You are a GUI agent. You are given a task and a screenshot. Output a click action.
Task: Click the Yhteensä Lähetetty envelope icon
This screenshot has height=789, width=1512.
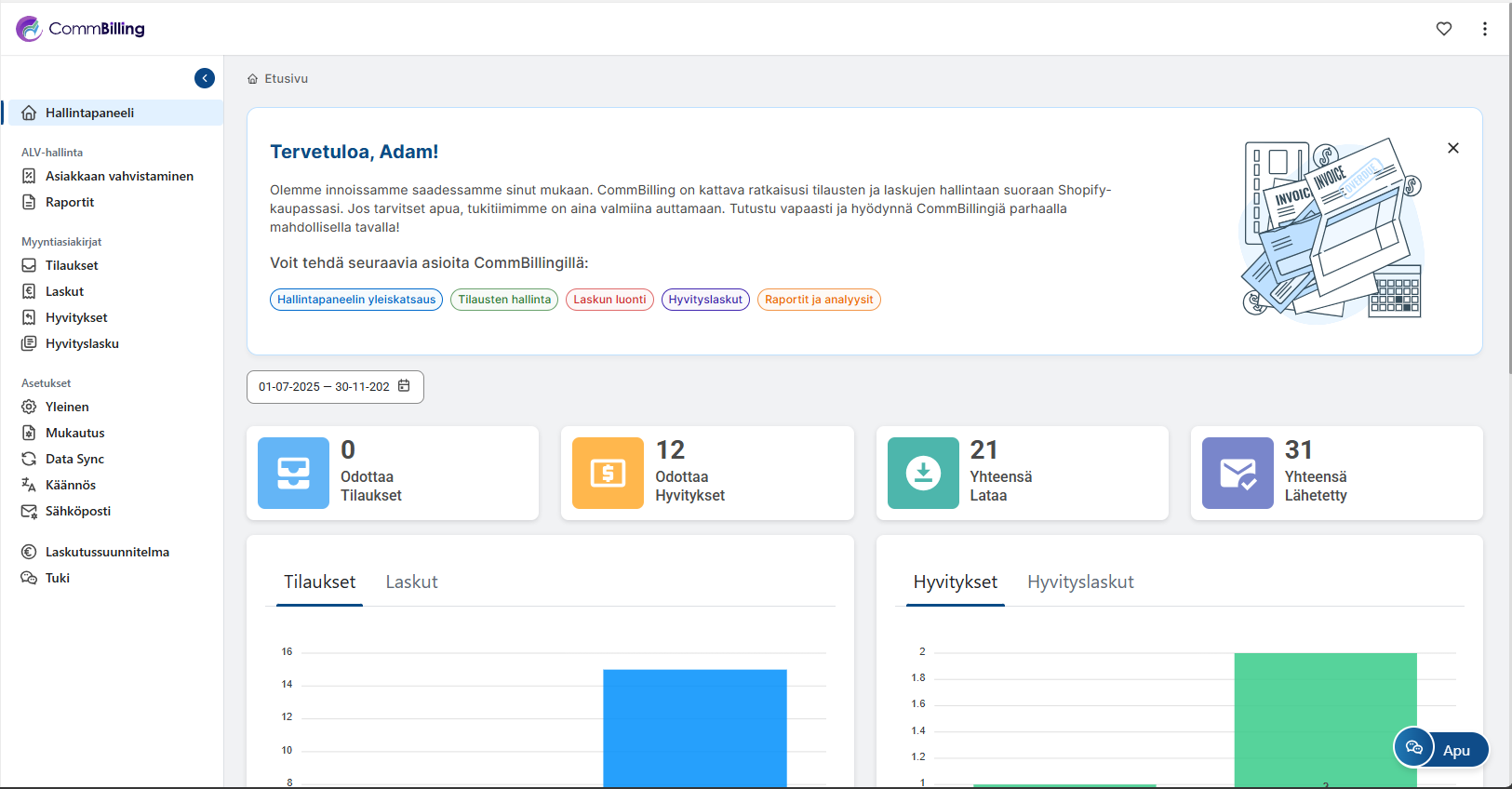pyautogui.click(x=1238, y=473)
